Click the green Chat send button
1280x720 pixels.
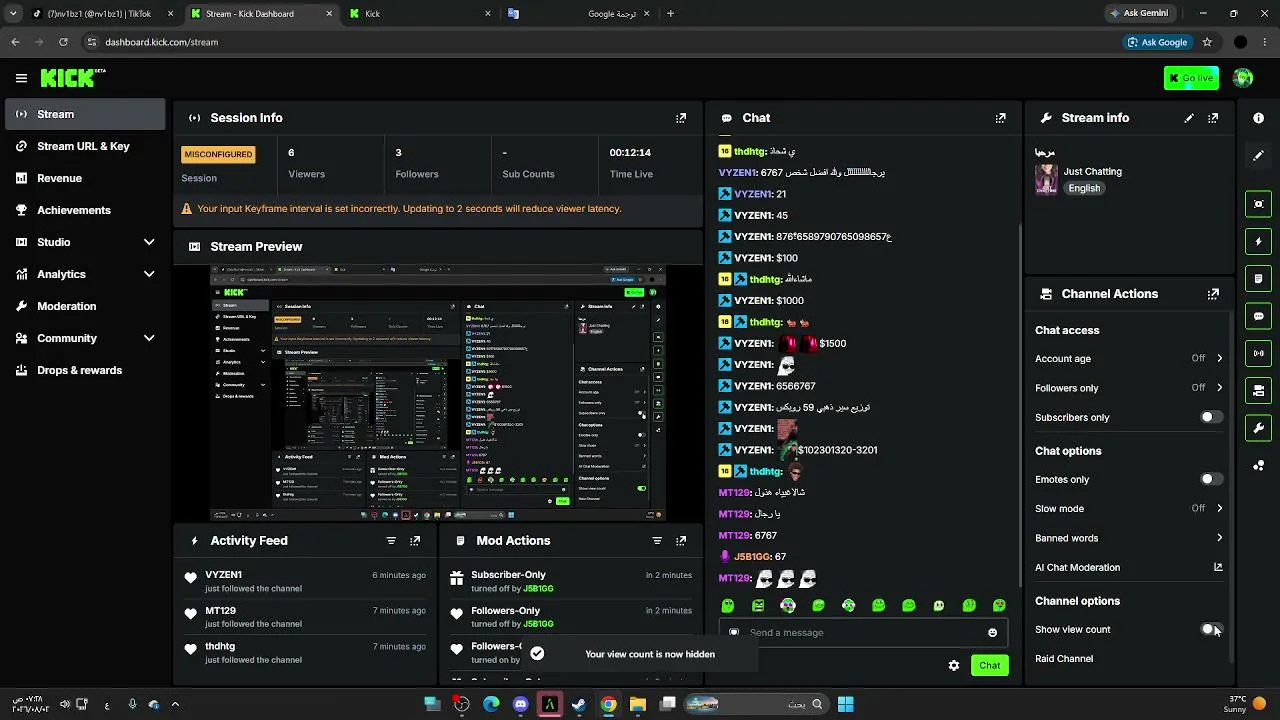[x=989, y=665]
